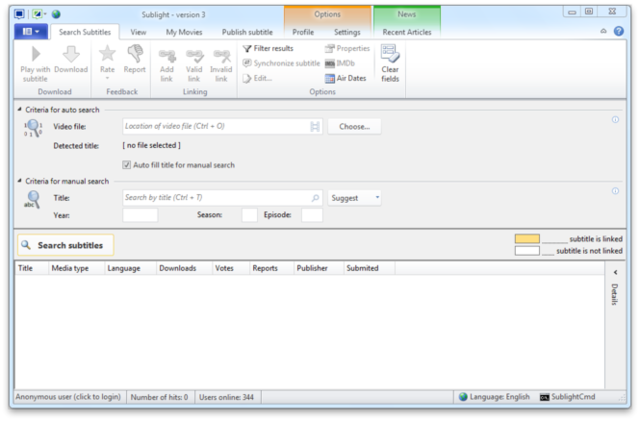Open the blue application menu button

[31, 31]
